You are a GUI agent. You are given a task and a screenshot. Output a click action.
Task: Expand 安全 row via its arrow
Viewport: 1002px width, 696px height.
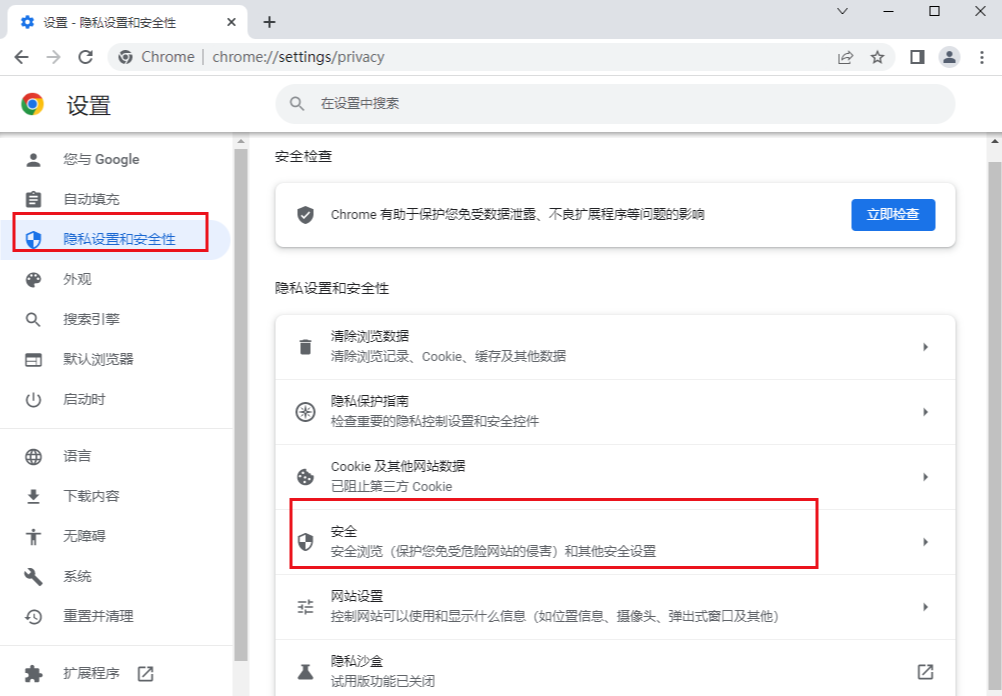[925, 542]
